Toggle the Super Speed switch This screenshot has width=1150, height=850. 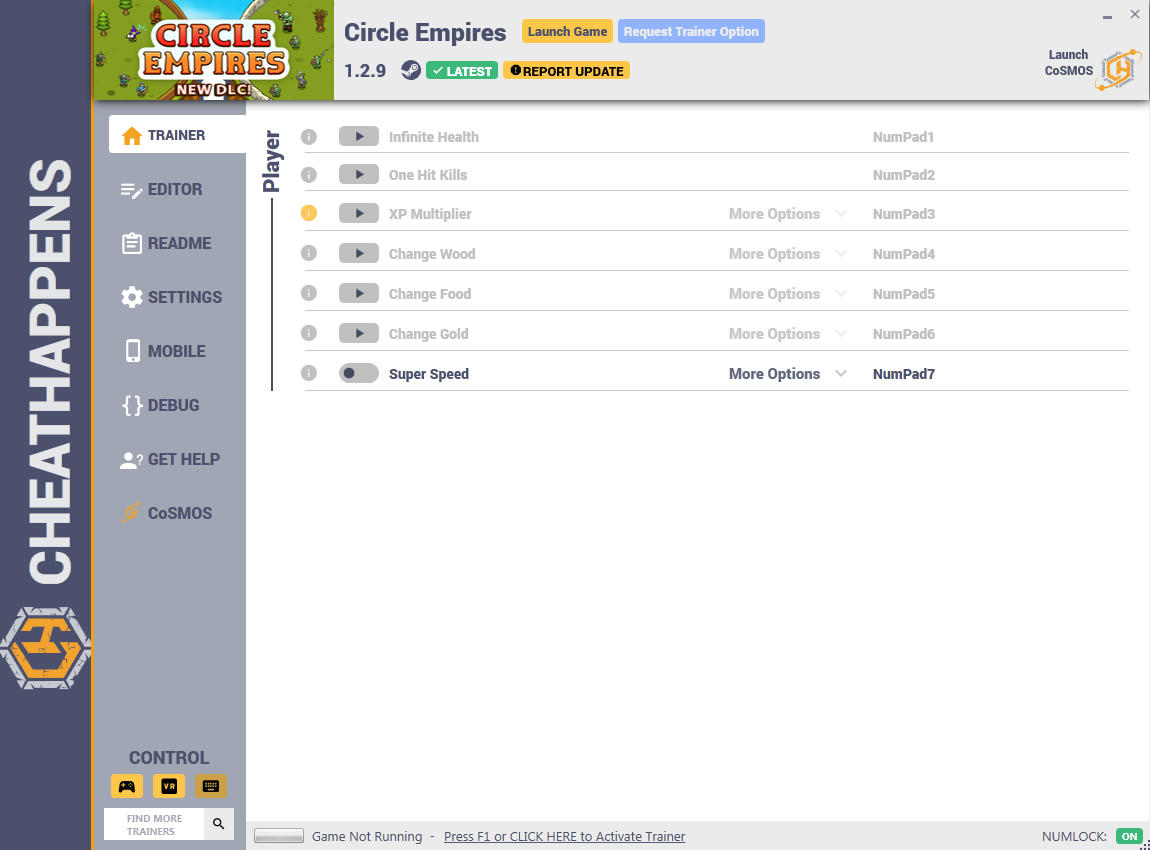point(359,373)
